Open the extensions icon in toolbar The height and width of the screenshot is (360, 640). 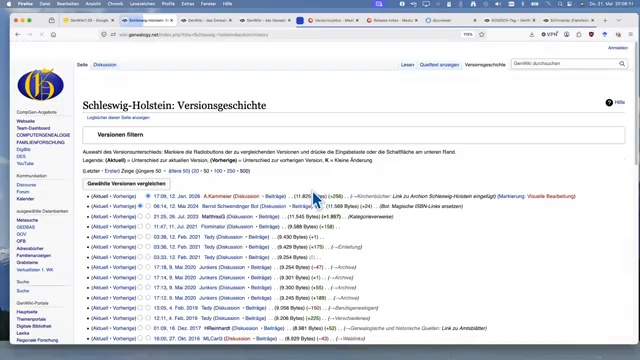click(x=579, y=35)
